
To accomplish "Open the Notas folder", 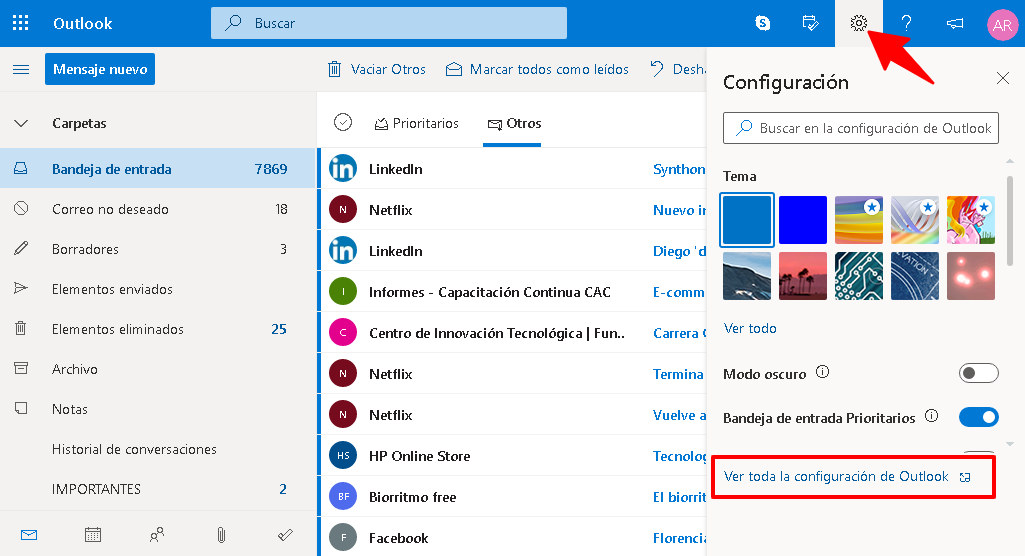I will coord(157,409).
